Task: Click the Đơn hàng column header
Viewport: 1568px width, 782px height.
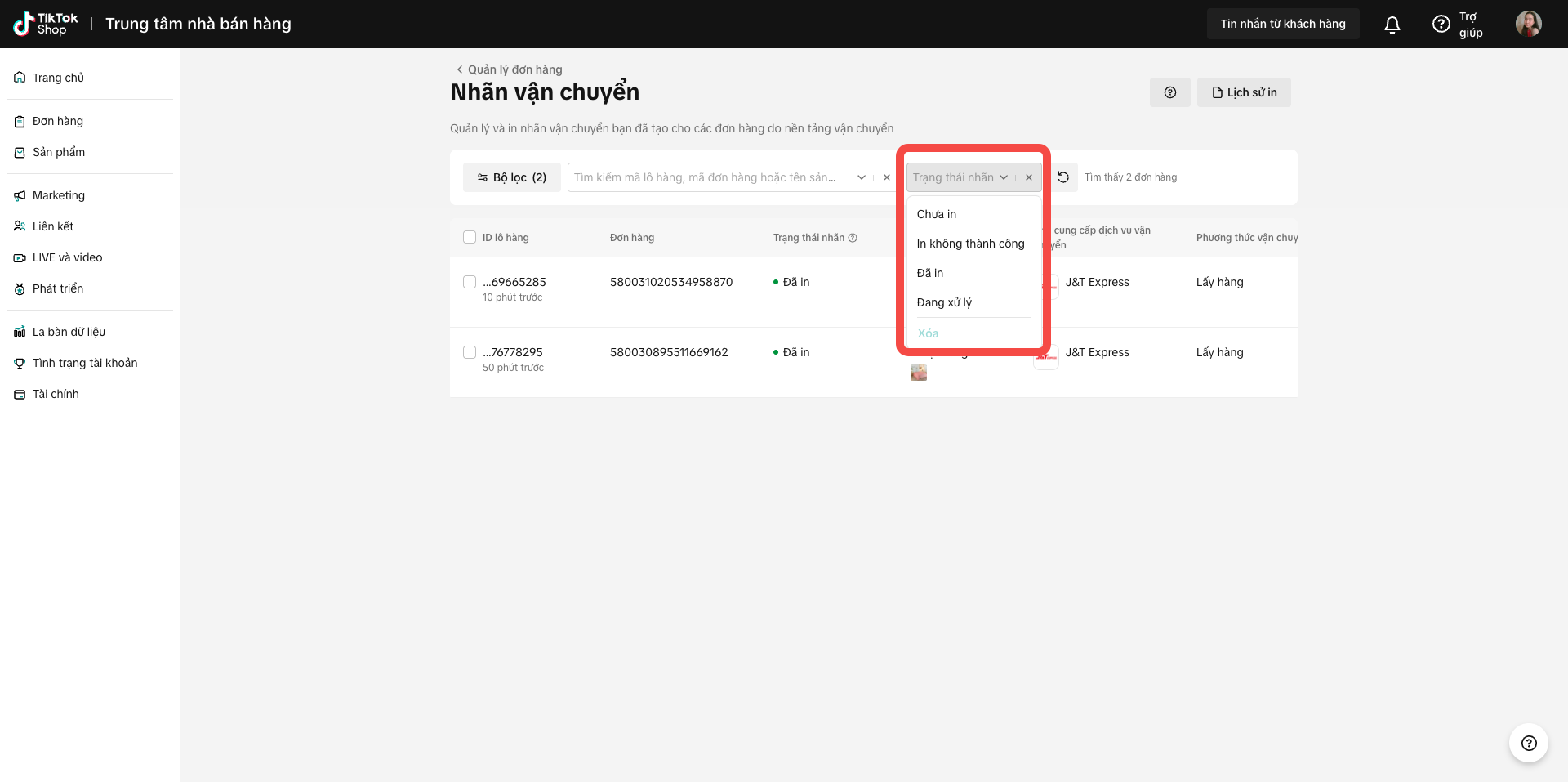Action: coord(632,238)
